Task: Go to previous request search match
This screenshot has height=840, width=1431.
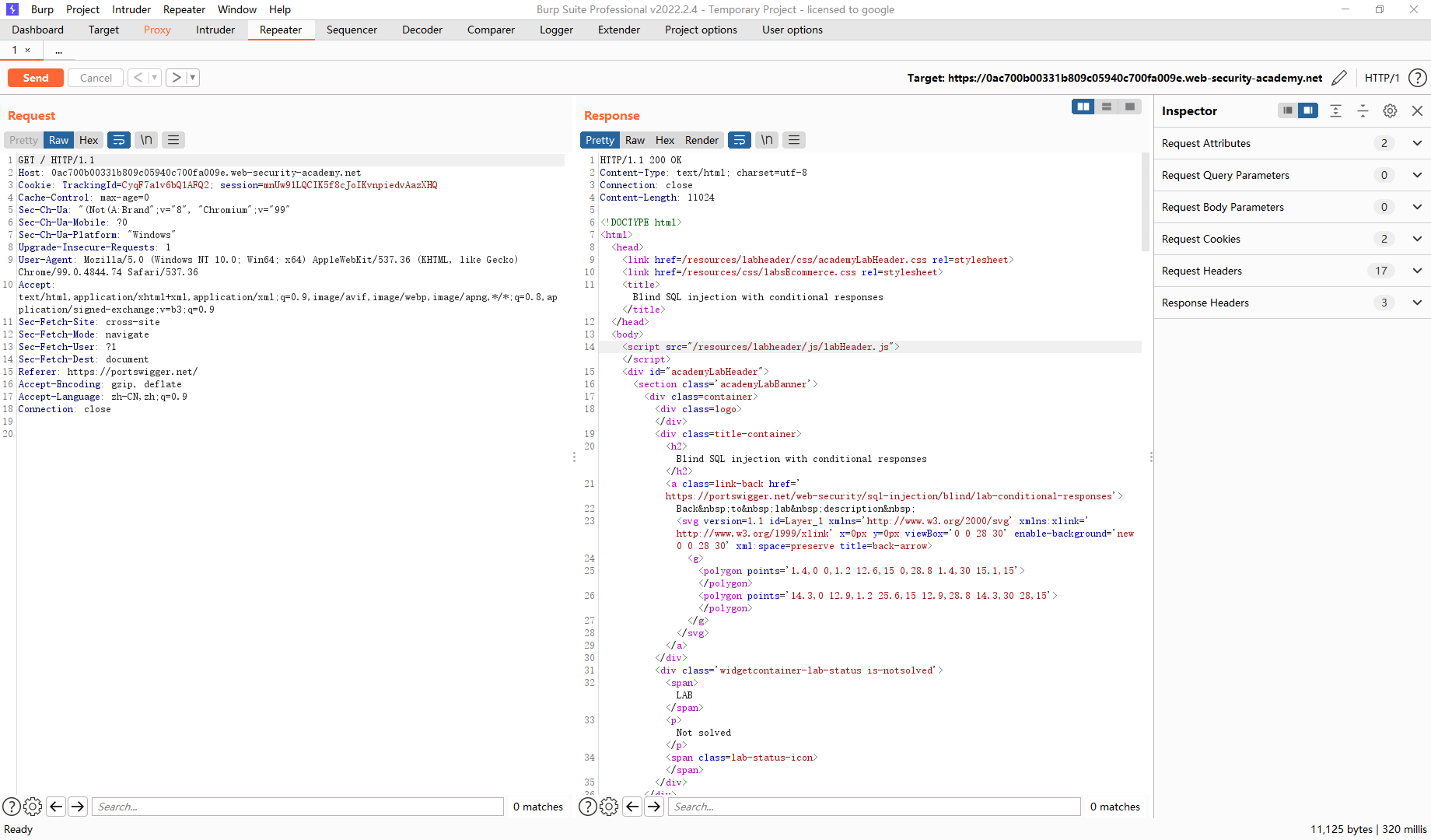Action: click(x=56, y=807)
